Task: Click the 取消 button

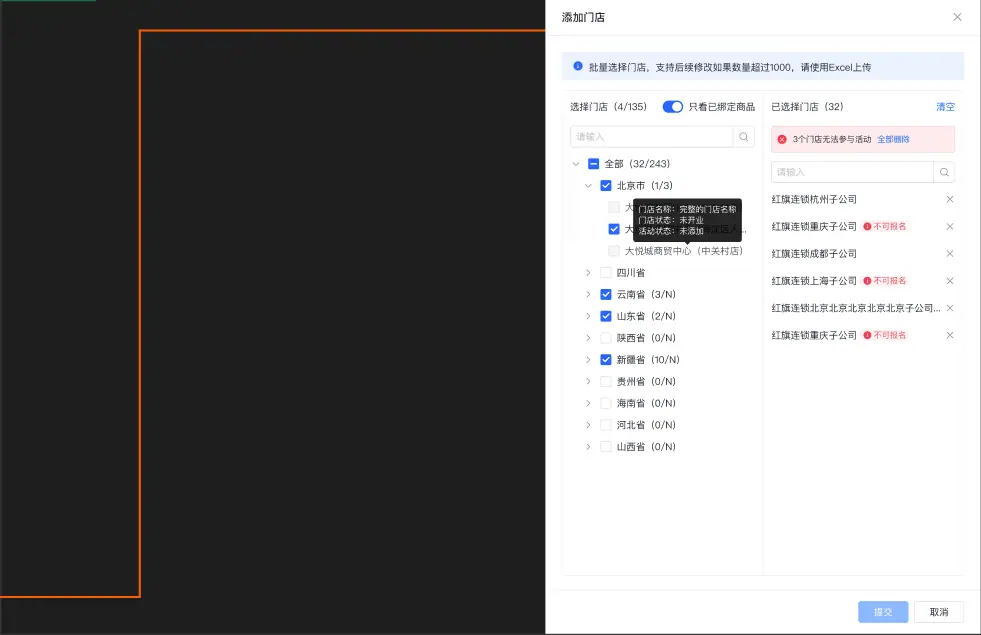Action: point(938,612)
